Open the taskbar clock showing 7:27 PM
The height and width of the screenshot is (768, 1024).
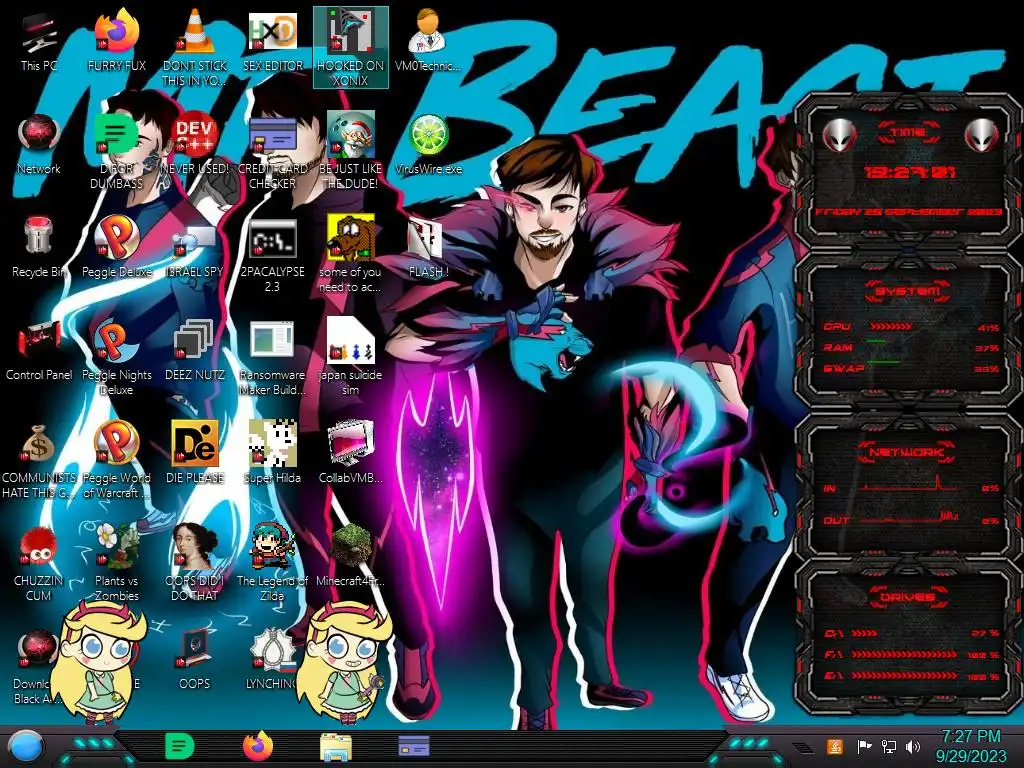coord(971,746)
